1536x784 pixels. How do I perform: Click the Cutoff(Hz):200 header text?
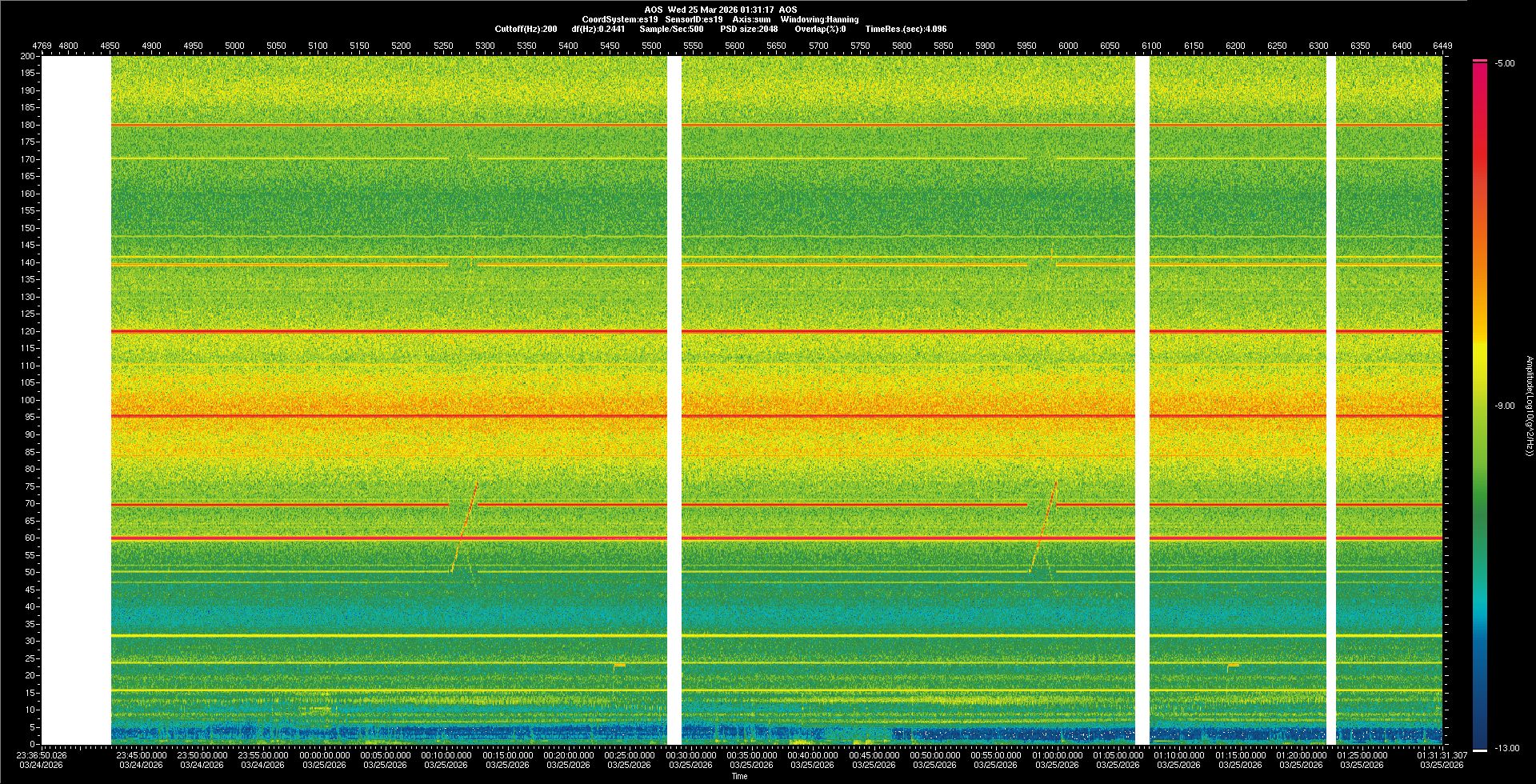point(526,29)
